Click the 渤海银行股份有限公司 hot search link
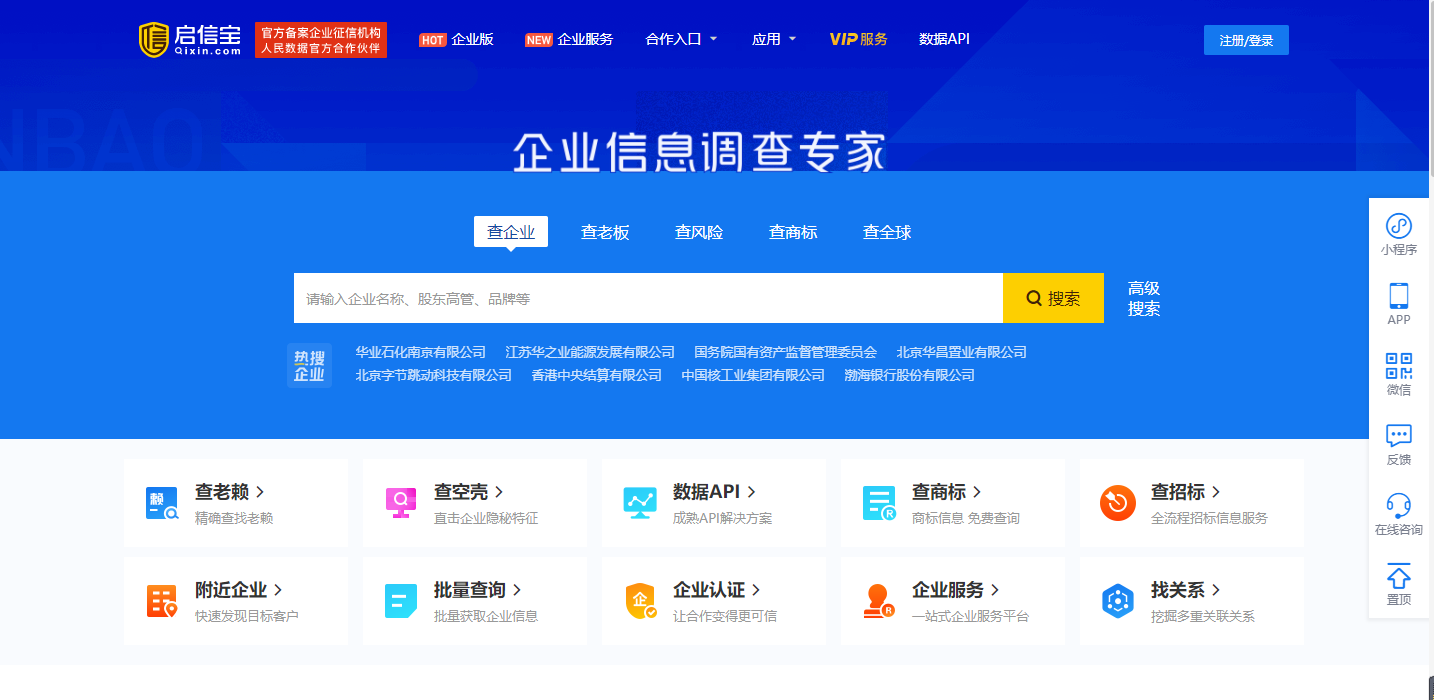 (908, 374)
